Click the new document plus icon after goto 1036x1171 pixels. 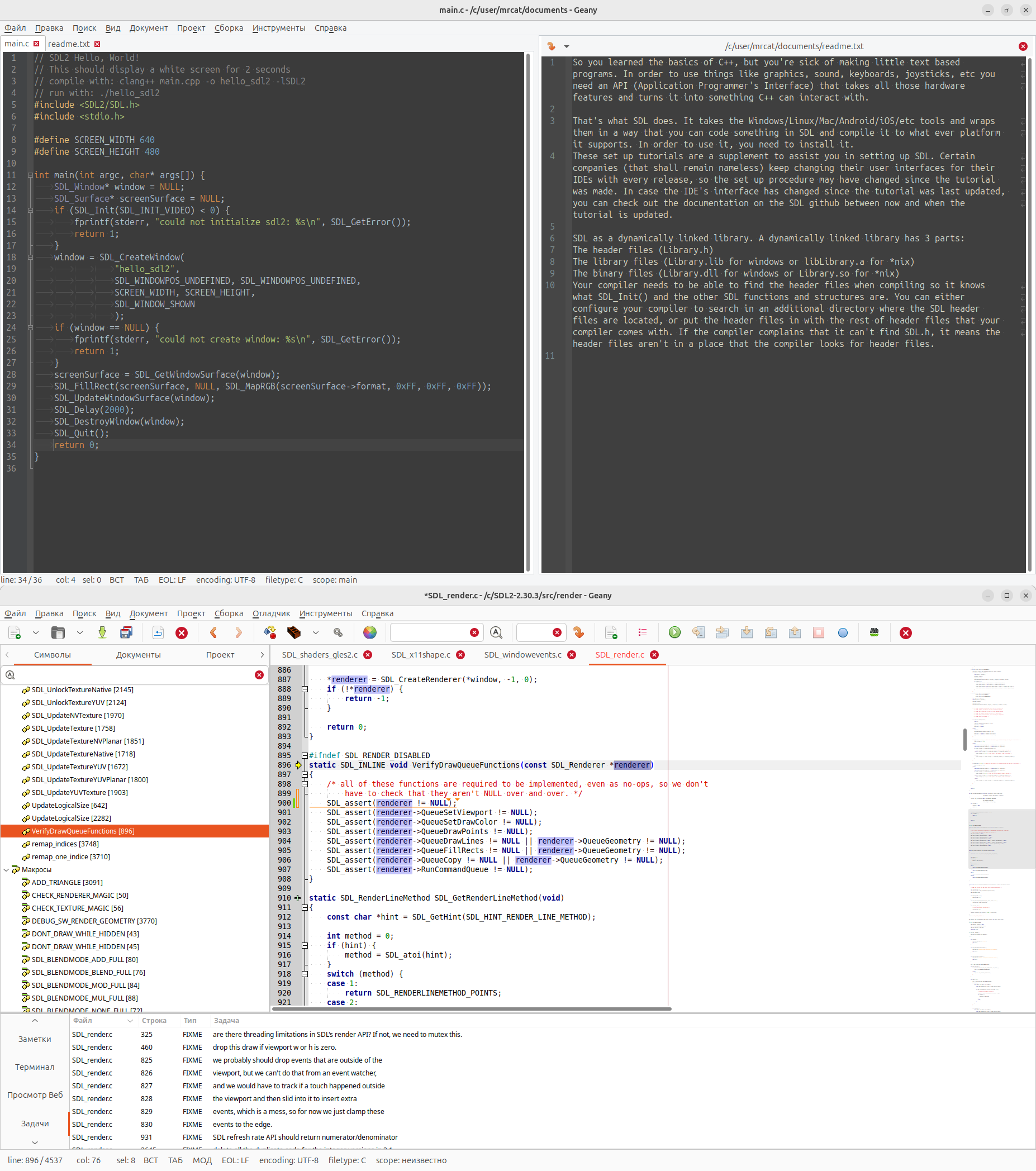611,632
